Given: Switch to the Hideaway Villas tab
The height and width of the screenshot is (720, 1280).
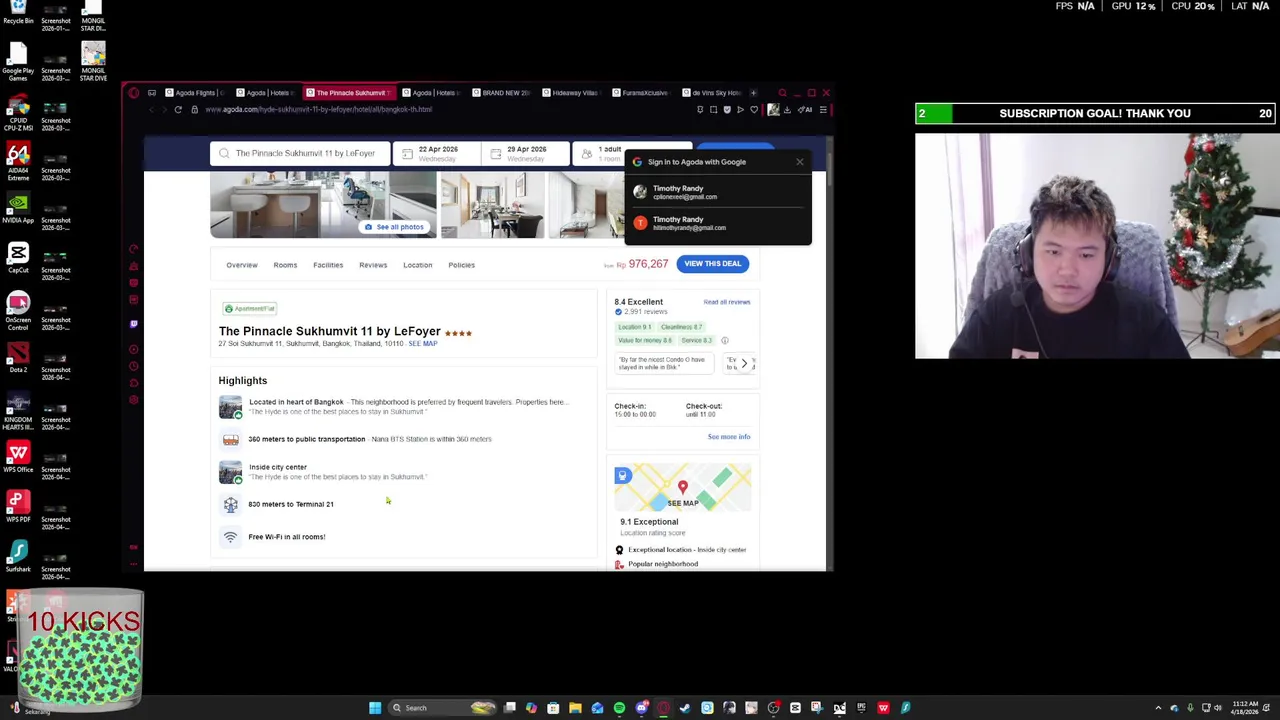Looking at the screenshot, I should (570, 92).
